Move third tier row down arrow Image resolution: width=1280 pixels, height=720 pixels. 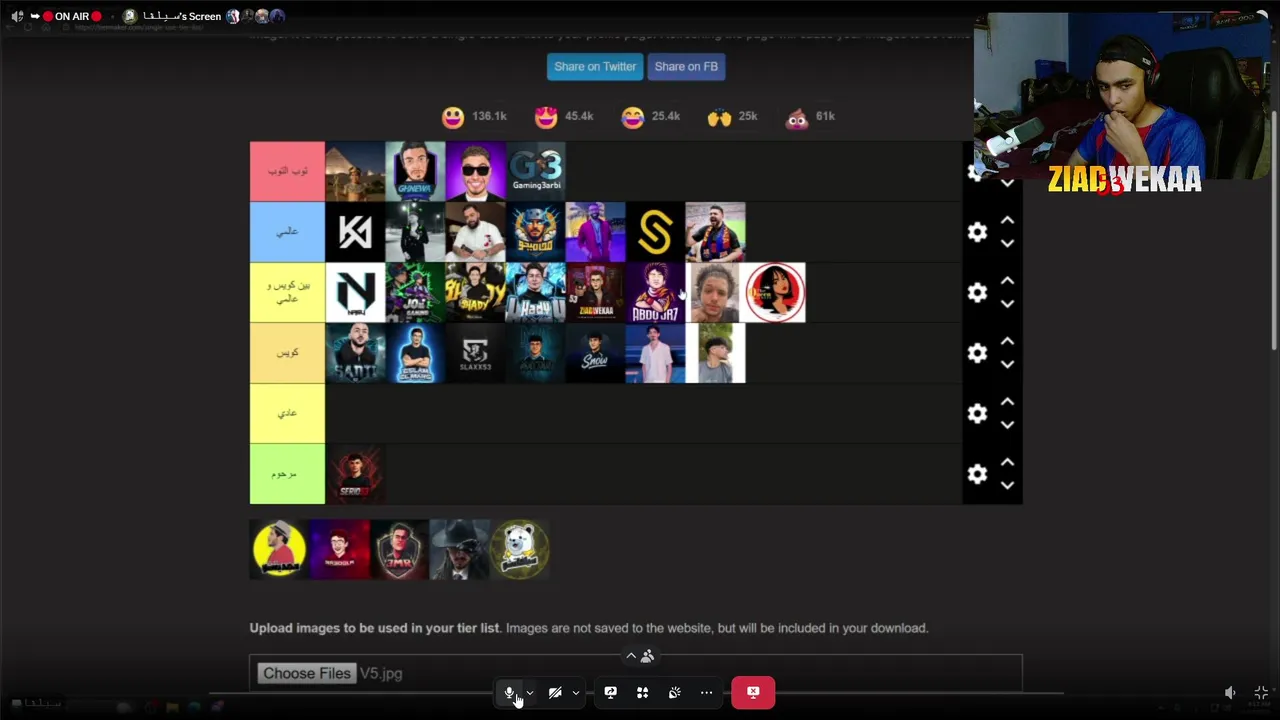pyautogui.click(x=1007, y=304)
